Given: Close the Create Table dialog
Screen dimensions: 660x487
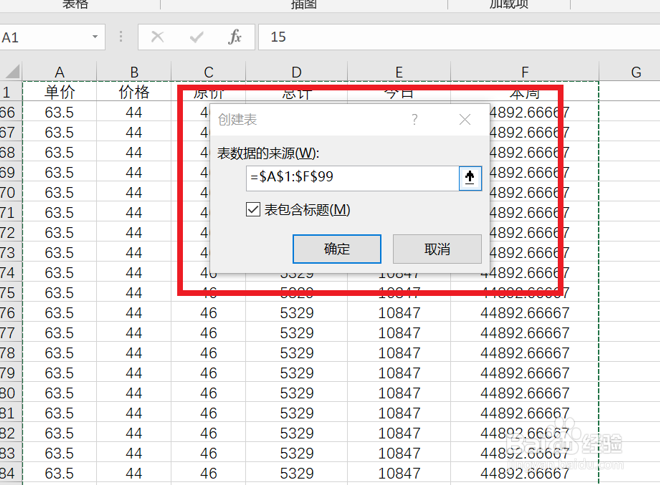Looking at the screenshot, I should click(465, 120).
